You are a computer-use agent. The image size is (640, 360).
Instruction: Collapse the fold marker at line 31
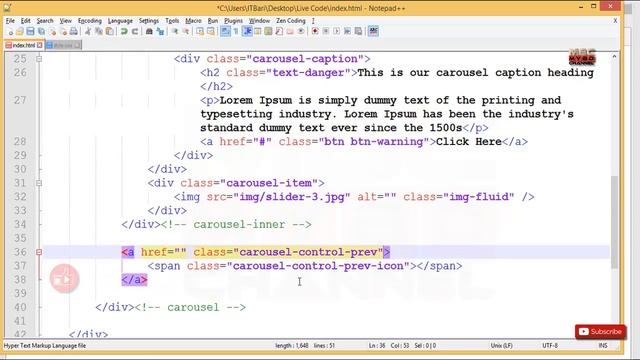coord(39,183)
